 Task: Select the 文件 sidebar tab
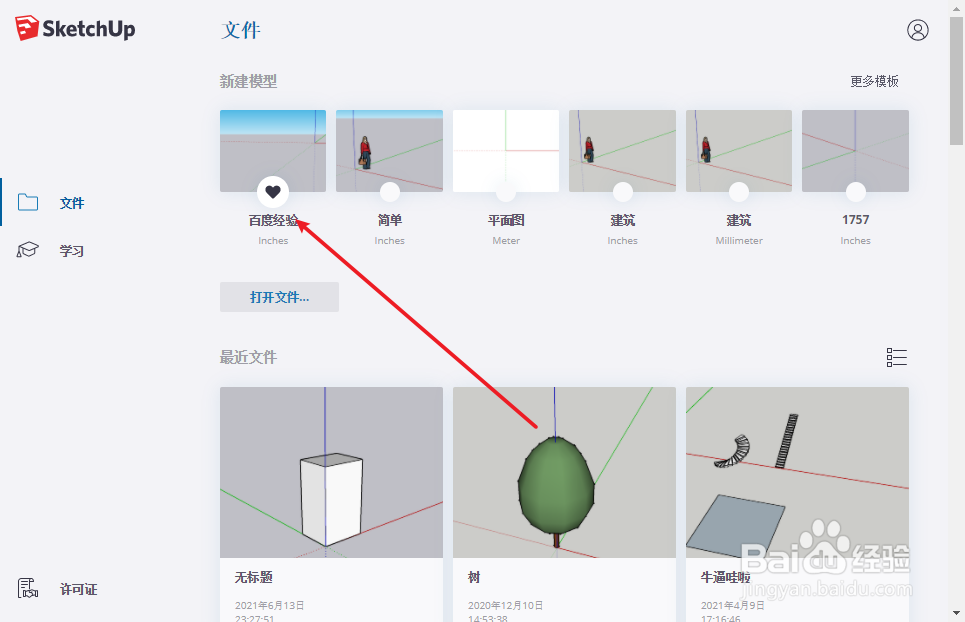tap(71, 203)
